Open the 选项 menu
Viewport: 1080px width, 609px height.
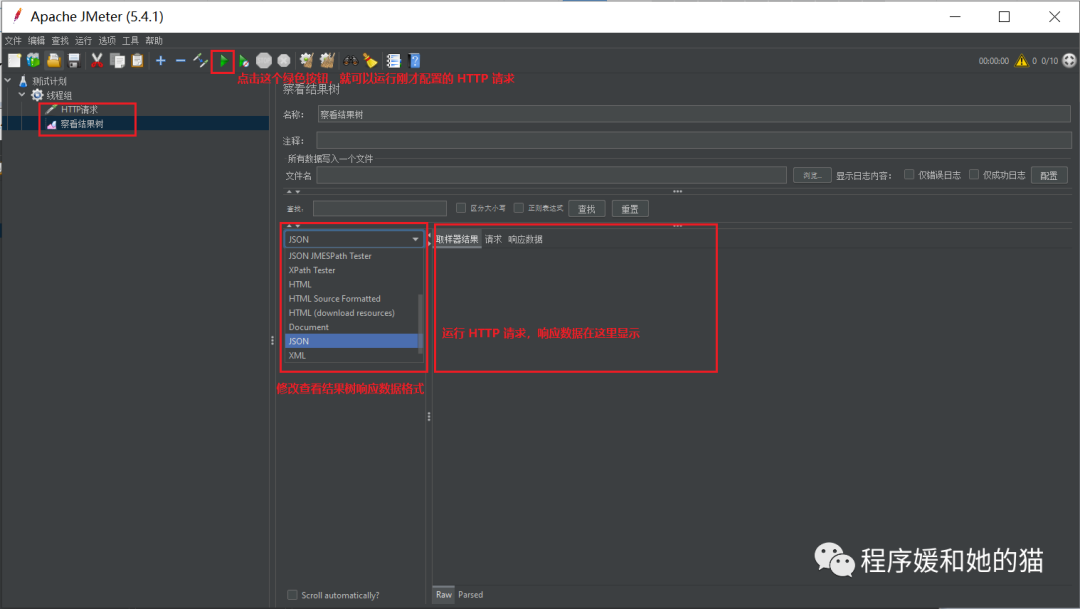pos(107,41)
